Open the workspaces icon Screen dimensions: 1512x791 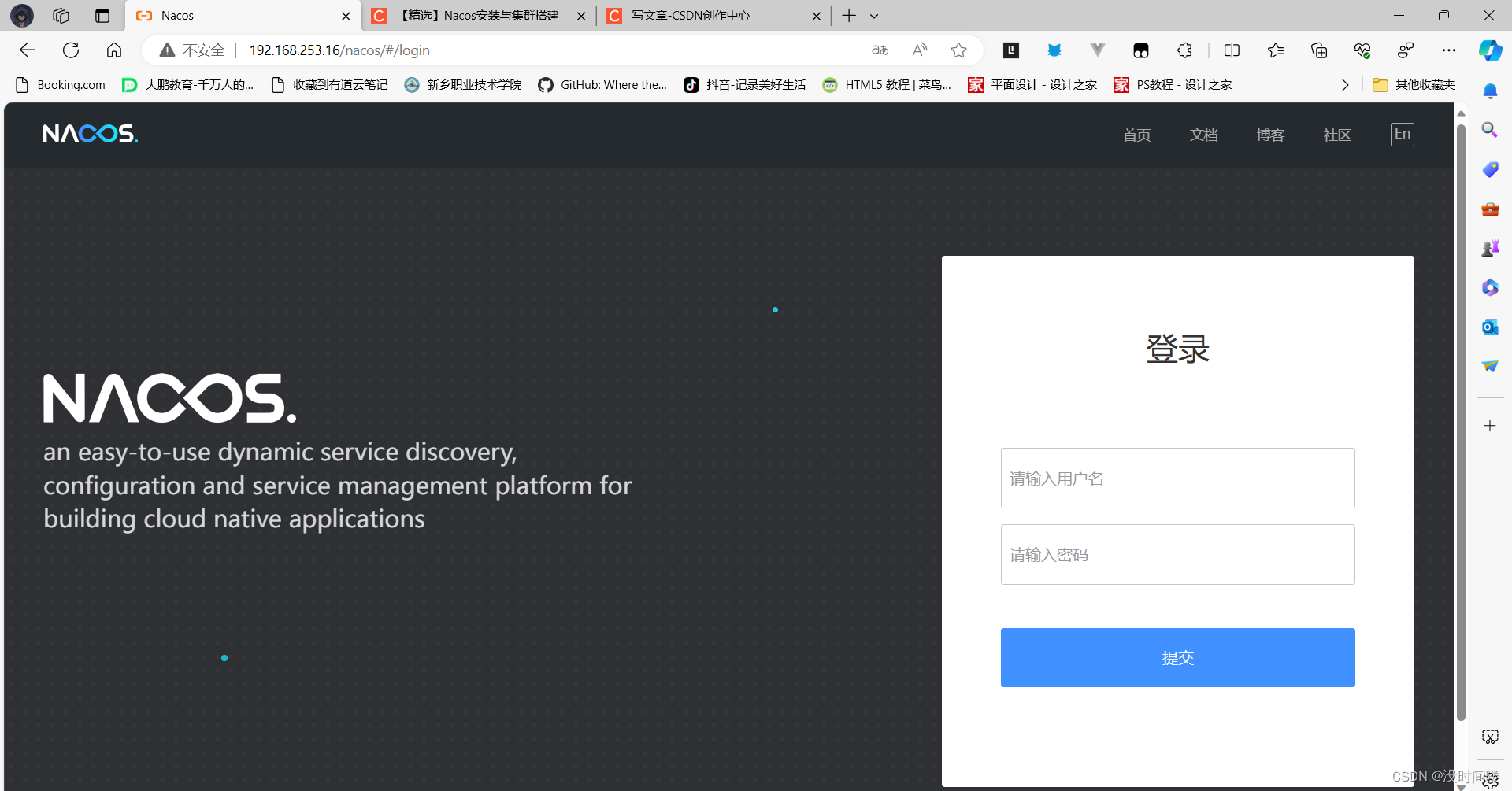[61, 16]
